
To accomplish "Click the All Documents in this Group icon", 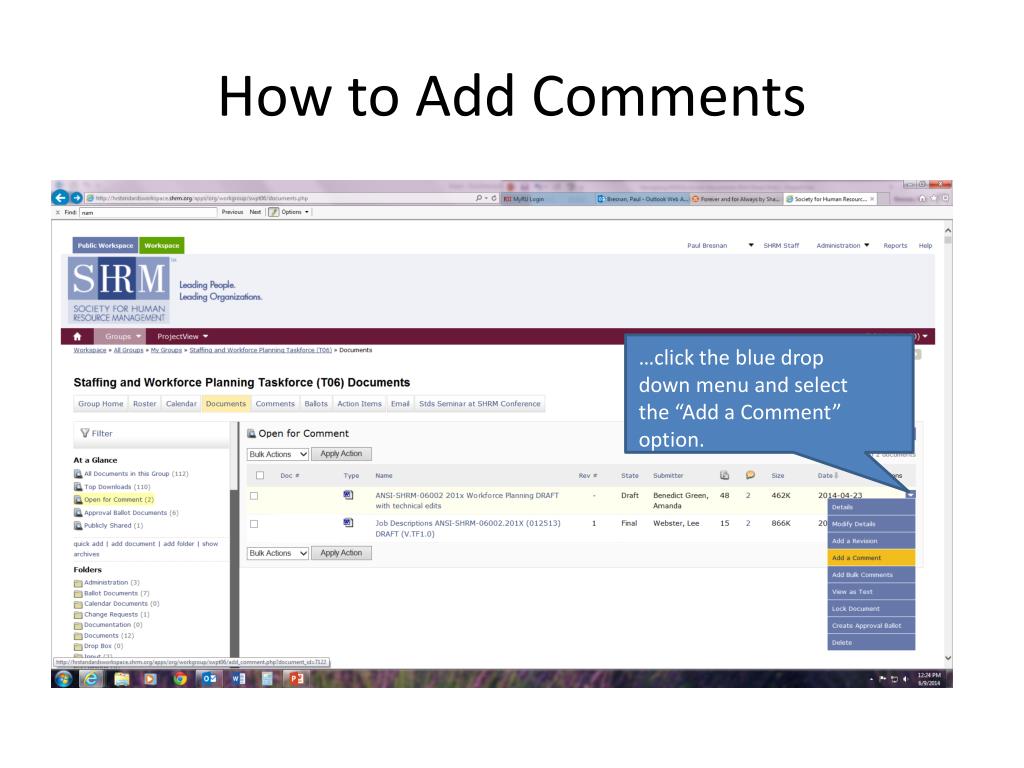I will [78, 473].
